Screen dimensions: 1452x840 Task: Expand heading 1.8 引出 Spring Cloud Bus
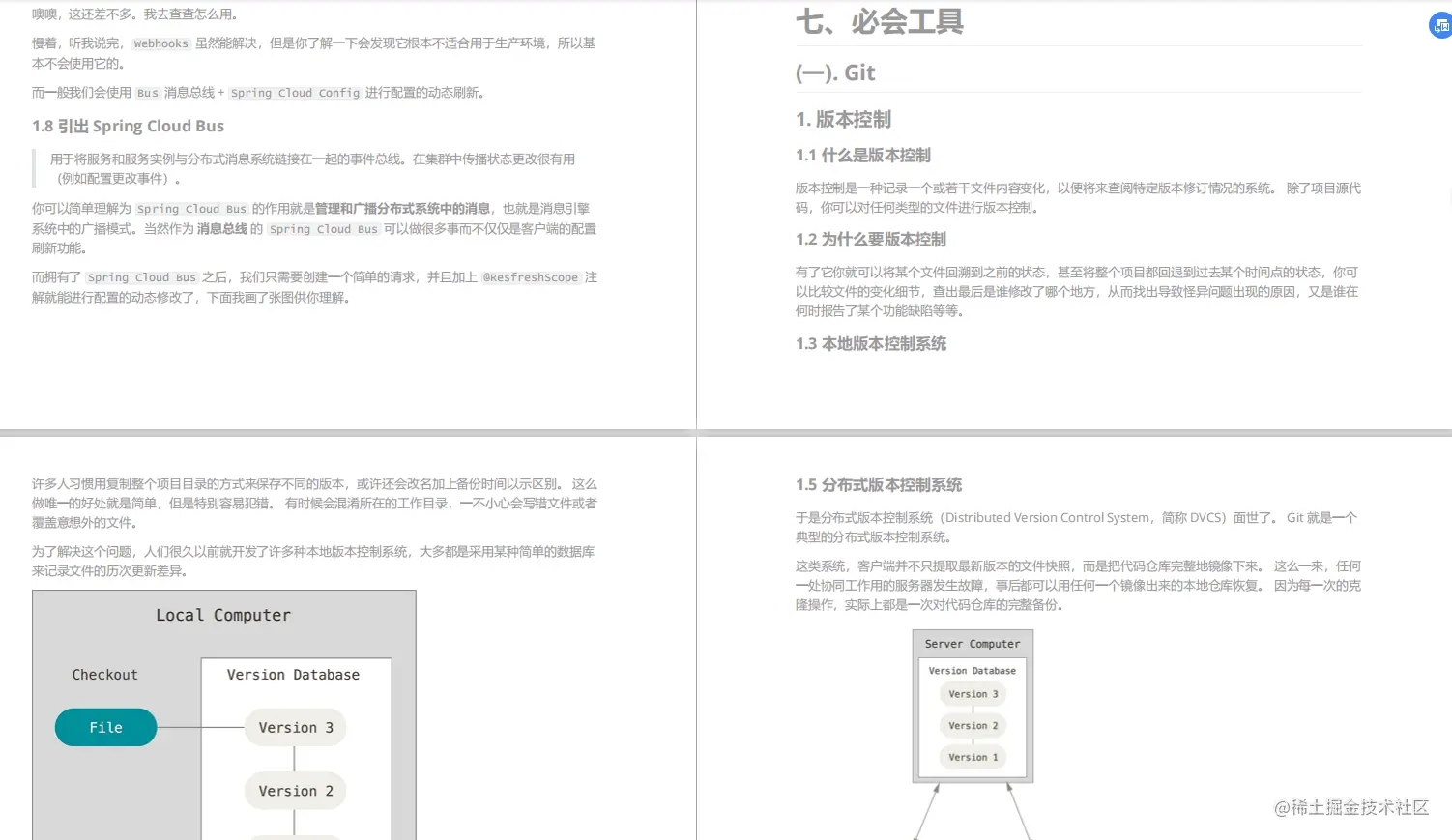pyautogui.click(x=129, y=126)
